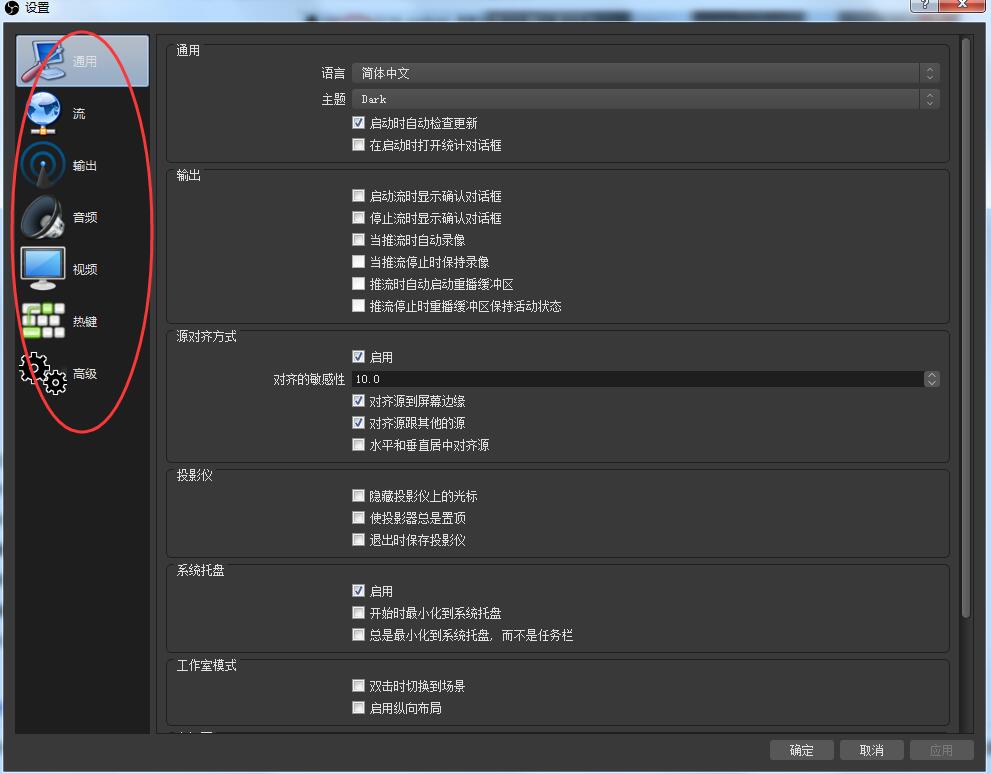The width and height of the screenshot is (991, 774).
Task: Switch to the 流 (Stream) settings tab
Action: 42,111
